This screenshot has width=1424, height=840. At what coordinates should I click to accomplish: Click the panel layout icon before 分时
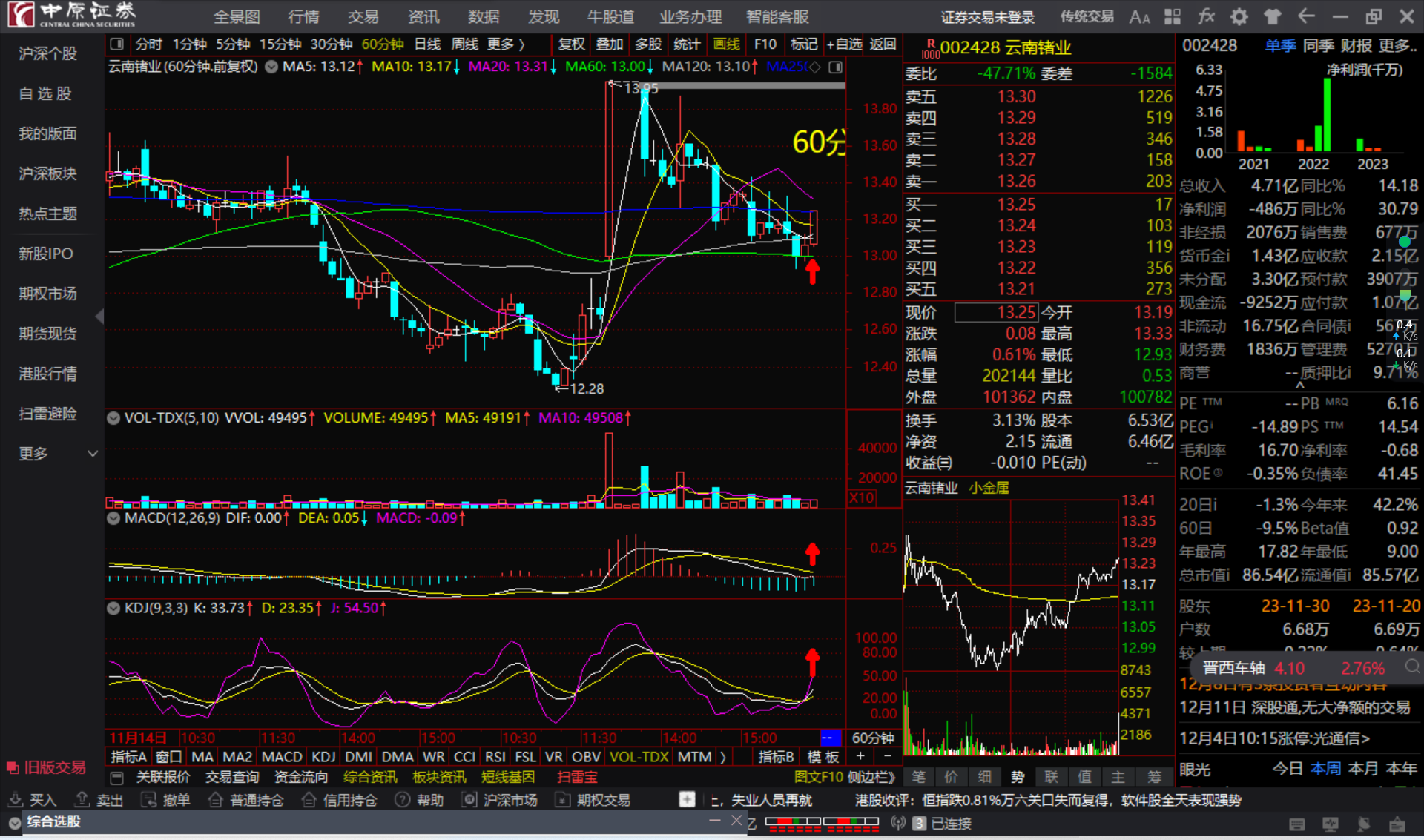click(x=116, y=44)
